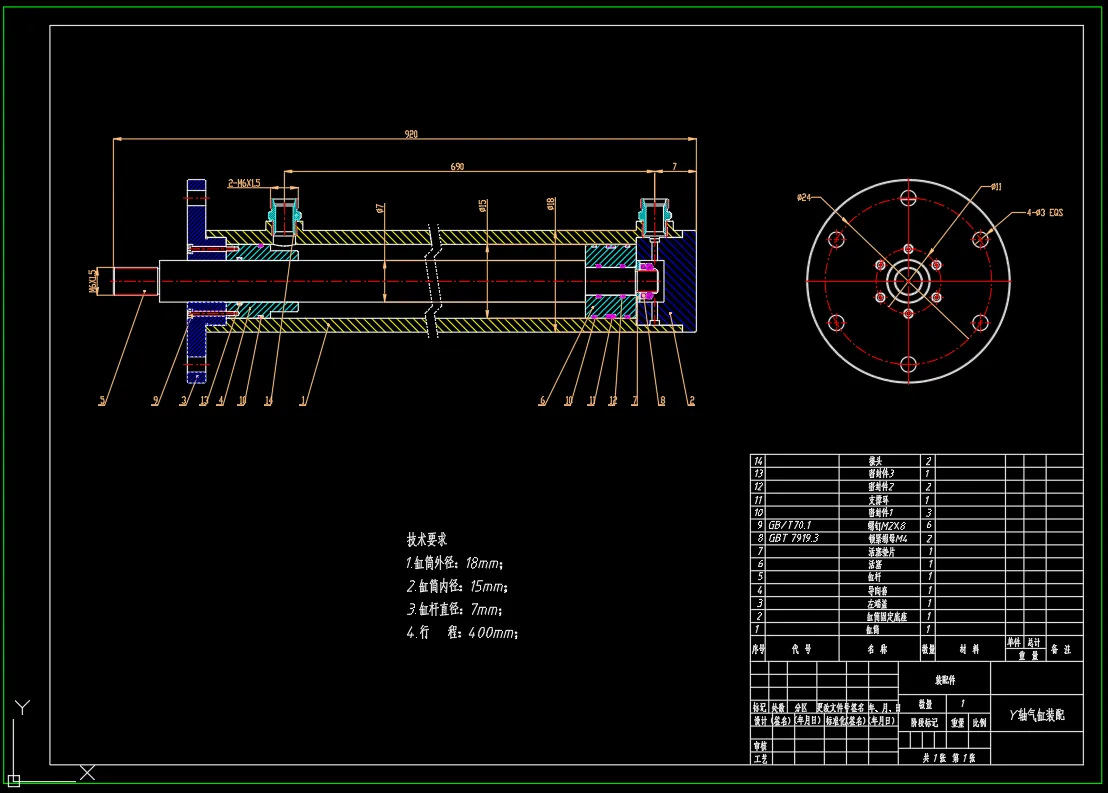
Task: Click the 左端盖 part name cell
Action: (x=878, y=604)
